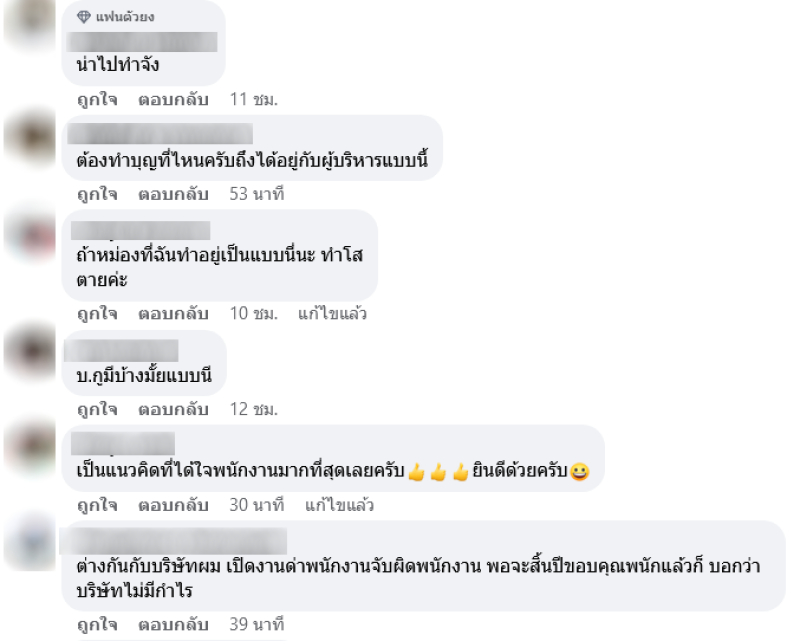
Task: Reply to the comment posted 12 ชม. ago
Action: click(173, 409)
